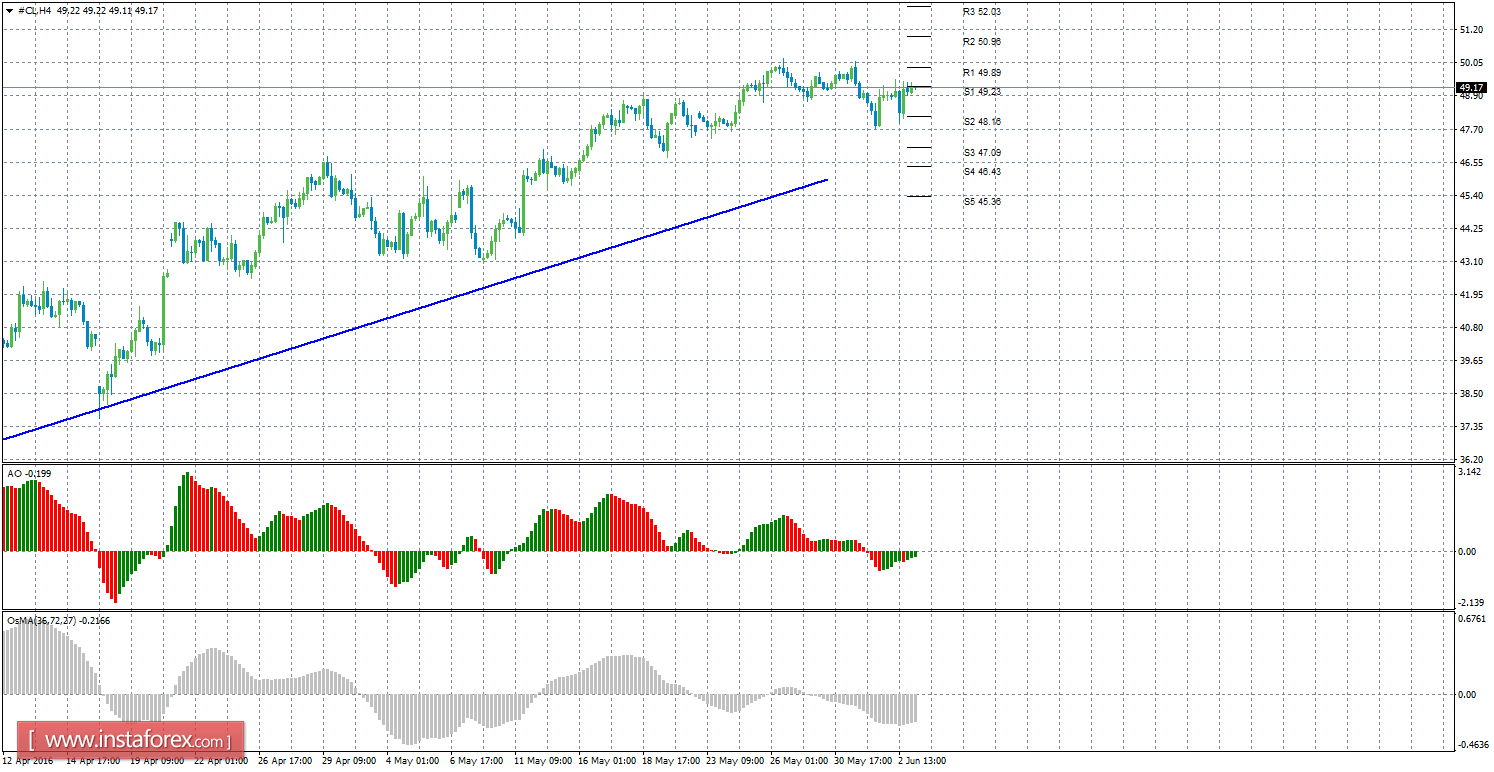Click the S4 46.43 support label

coord(981,171)
